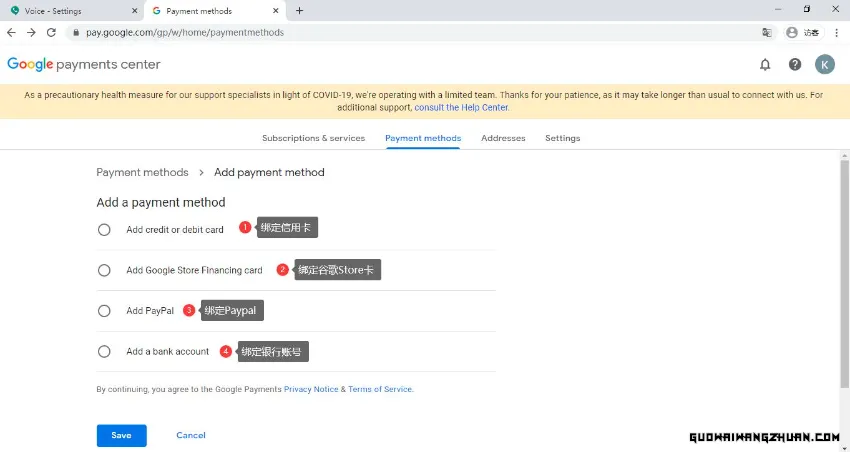This screenshot has height=452, width=850.
Task: Select the Add PayPal option
Action: [104, 311]
